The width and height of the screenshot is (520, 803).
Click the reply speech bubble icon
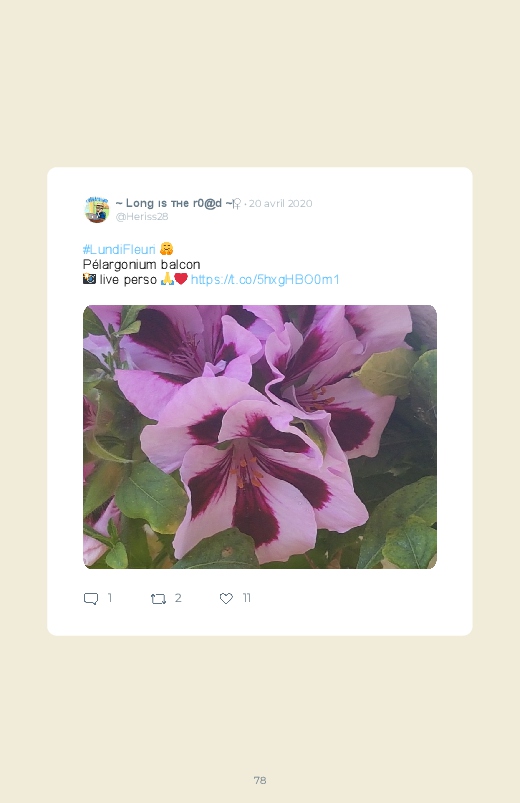click(91, 598)
